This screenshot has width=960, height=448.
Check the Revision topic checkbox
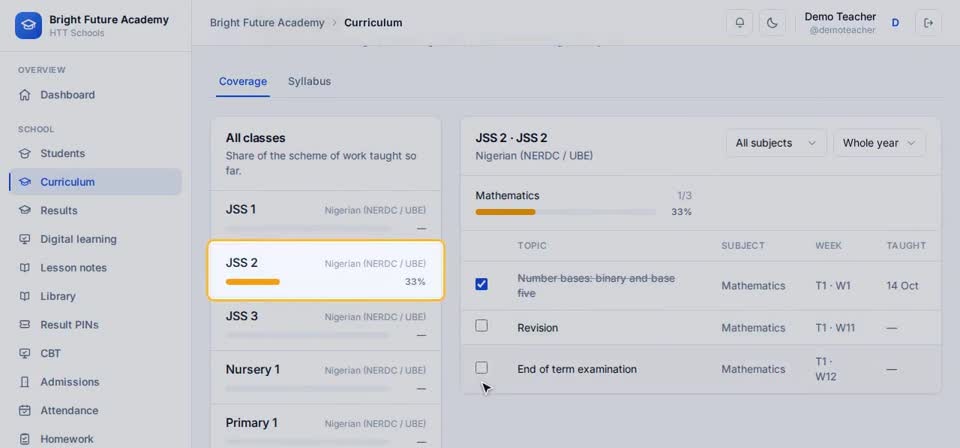coord(482,326)
